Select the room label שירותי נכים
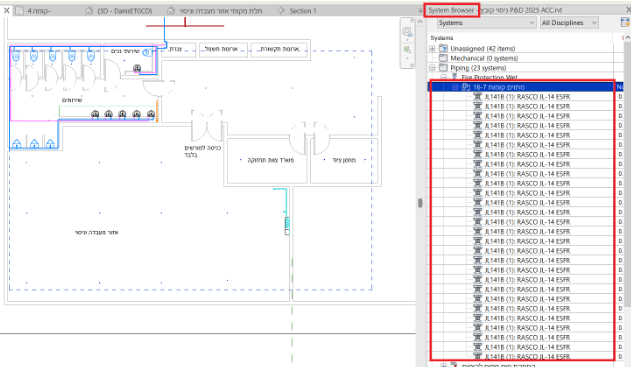Viewport: 634px width, 375px height. 125,51
